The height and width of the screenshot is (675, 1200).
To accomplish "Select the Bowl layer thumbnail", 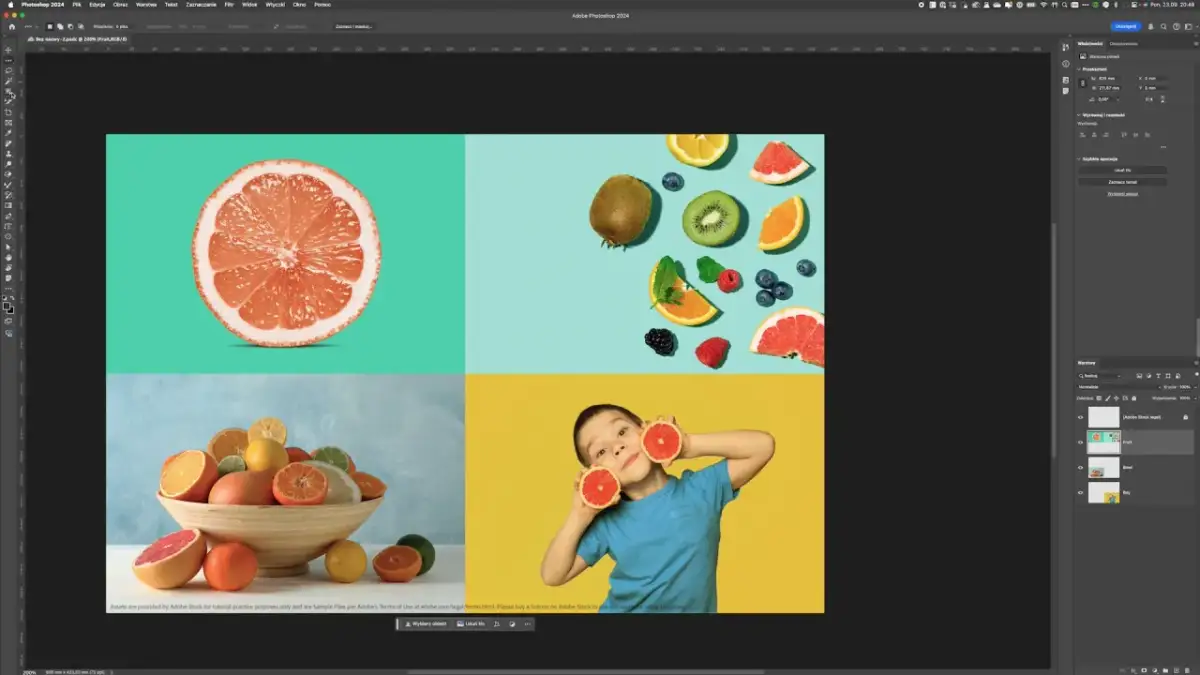I will [1103, 467].
